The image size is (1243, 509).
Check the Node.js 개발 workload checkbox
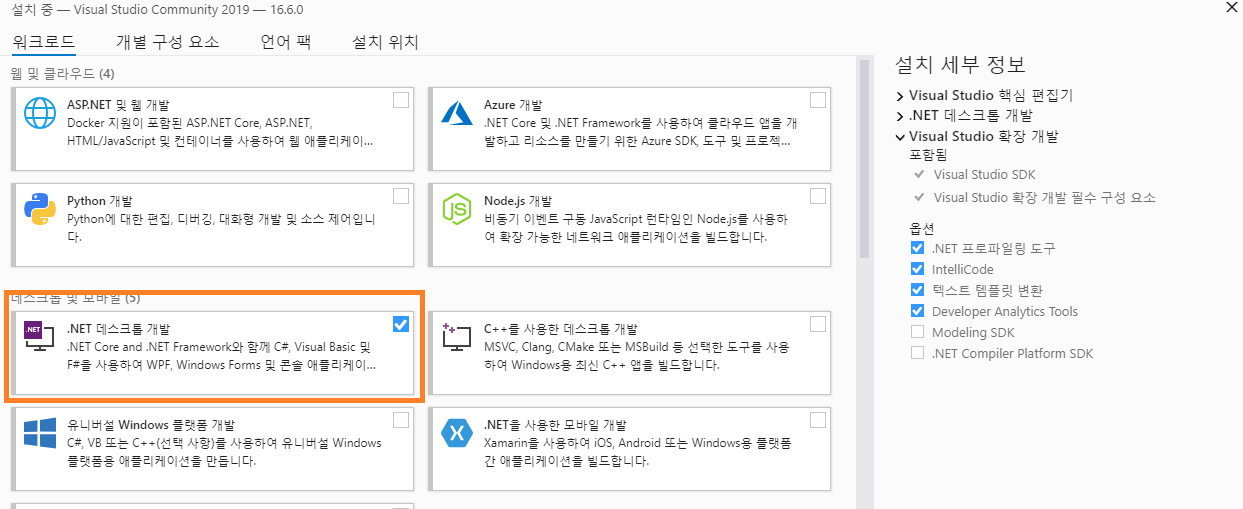coord(818,196)
